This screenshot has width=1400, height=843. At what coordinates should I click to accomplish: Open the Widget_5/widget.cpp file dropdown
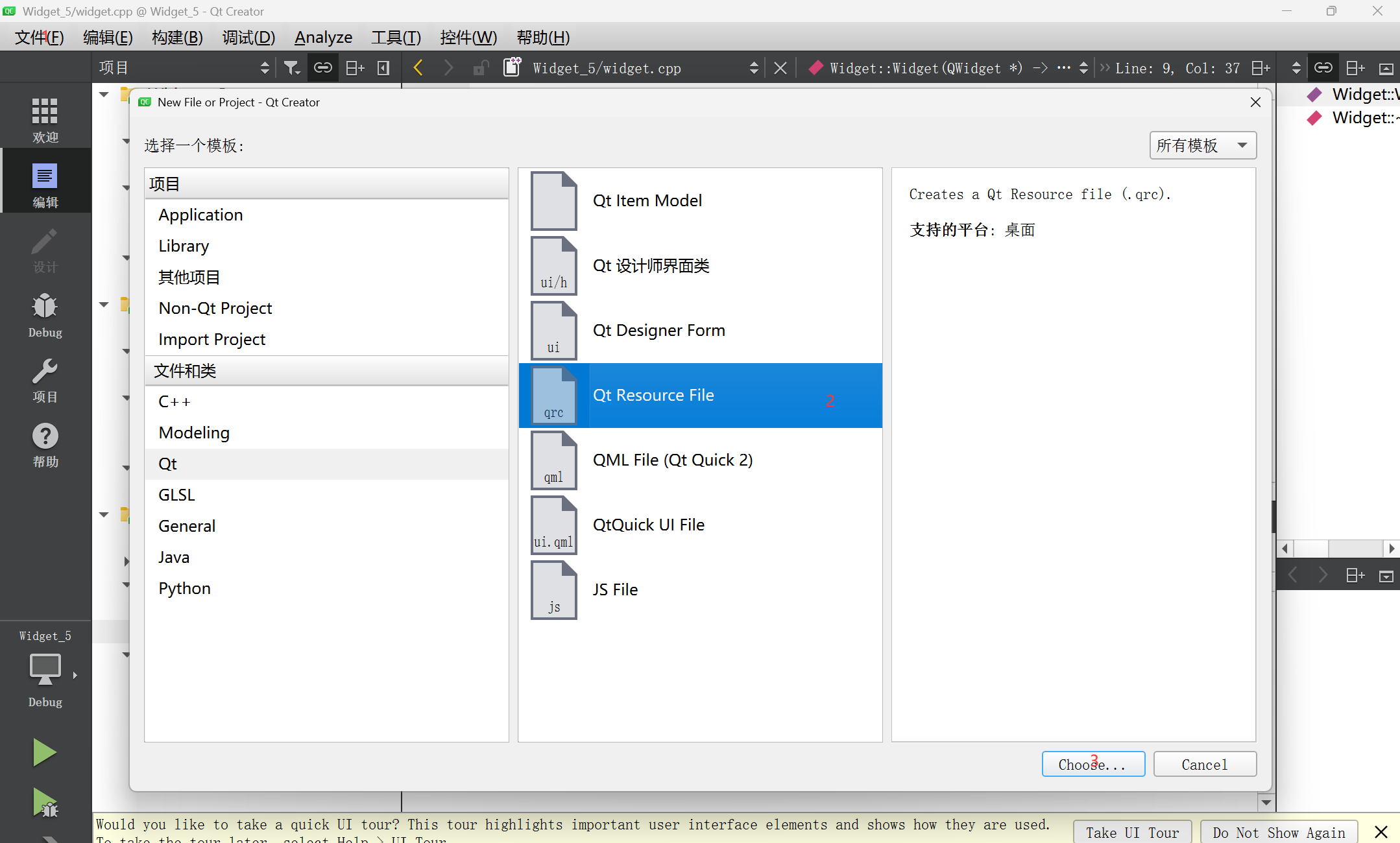click(x=642, y=68)
